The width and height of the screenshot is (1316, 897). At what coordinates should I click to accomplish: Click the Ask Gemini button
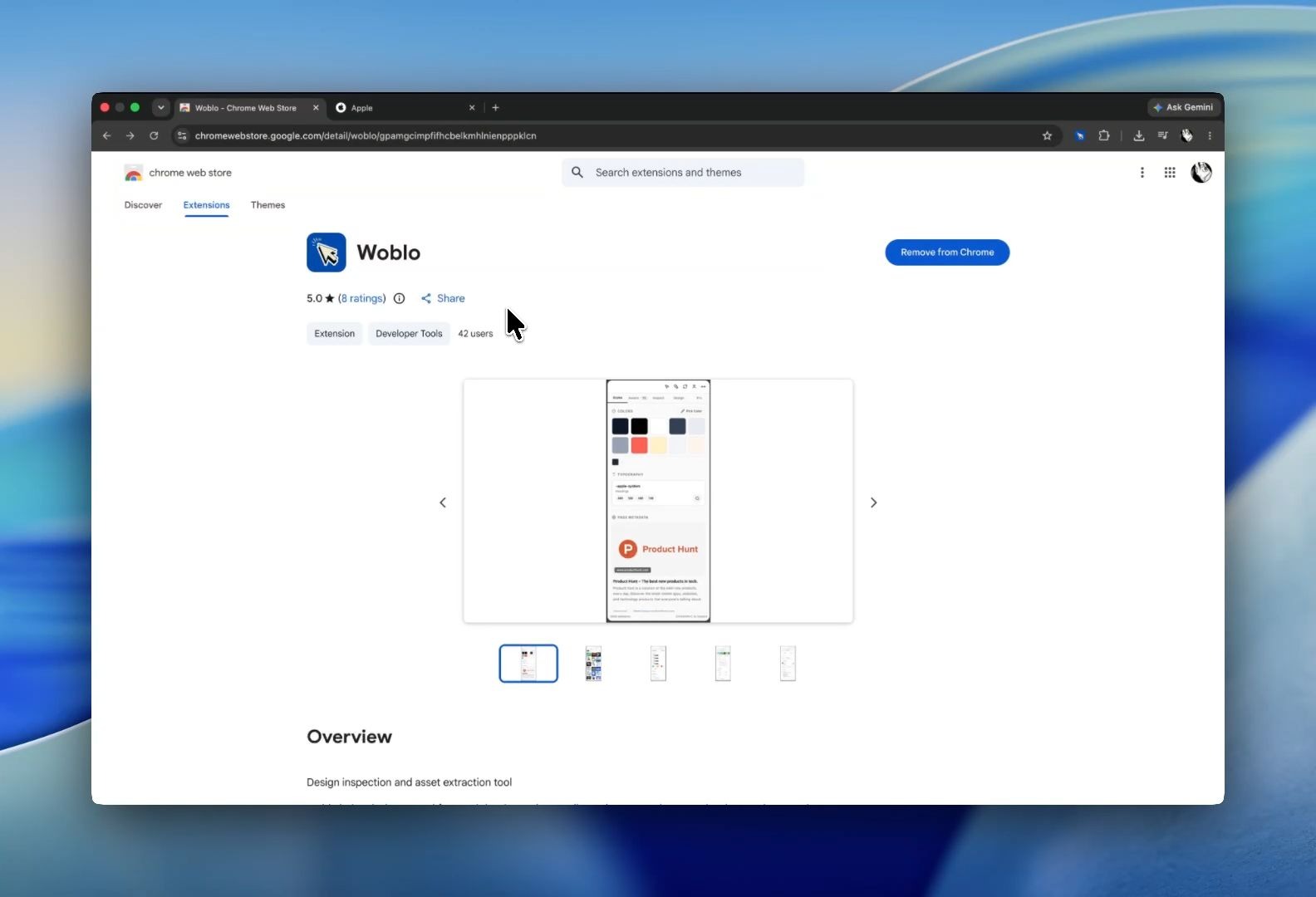1183,107
